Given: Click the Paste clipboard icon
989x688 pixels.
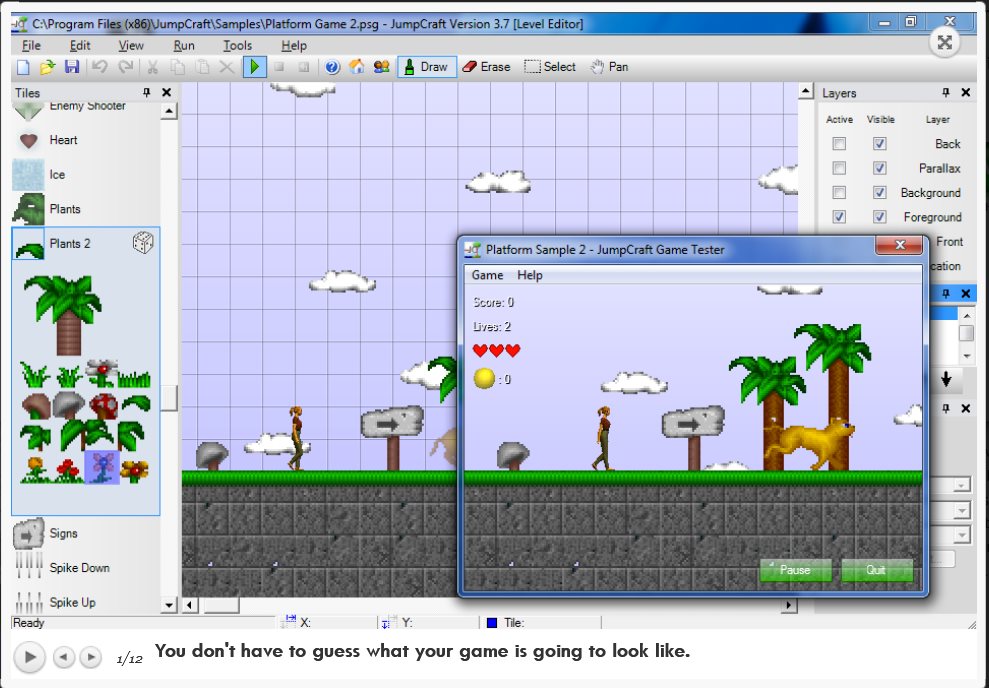Looking at the screenshot, I should click(x=202, y=67).
